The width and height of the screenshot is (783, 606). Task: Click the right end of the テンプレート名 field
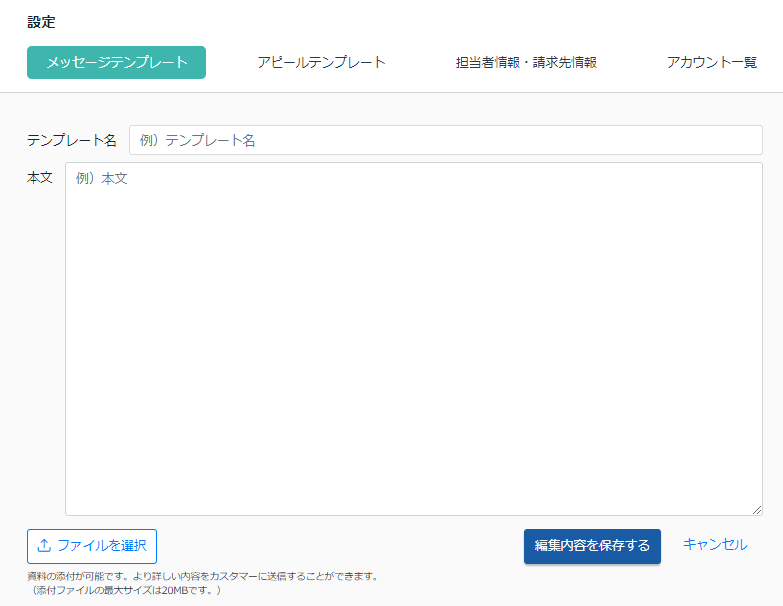click(740, 140)
